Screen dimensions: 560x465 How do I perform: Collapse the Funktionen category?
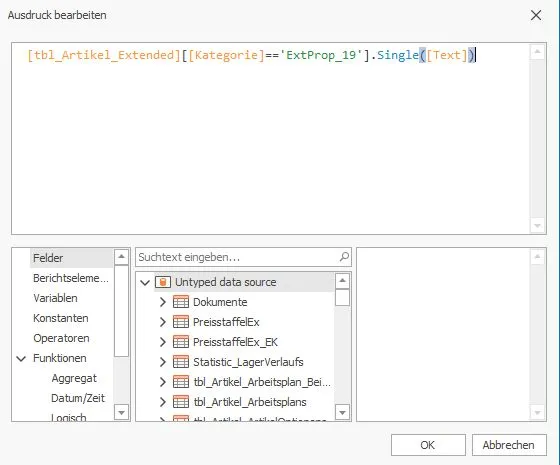pyautogui.click(x=21, y=358)
